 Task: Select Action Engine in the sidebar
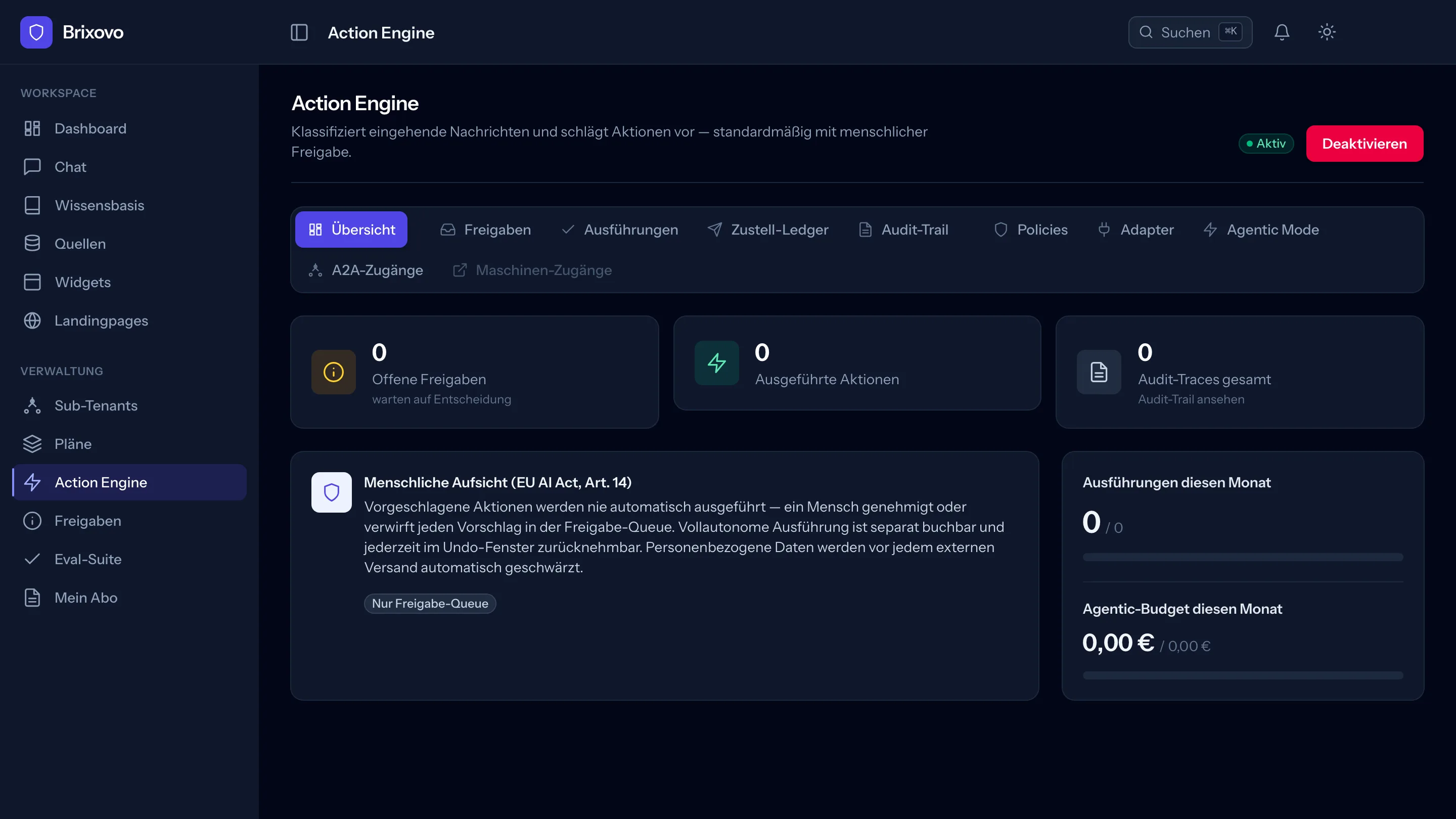129,482
